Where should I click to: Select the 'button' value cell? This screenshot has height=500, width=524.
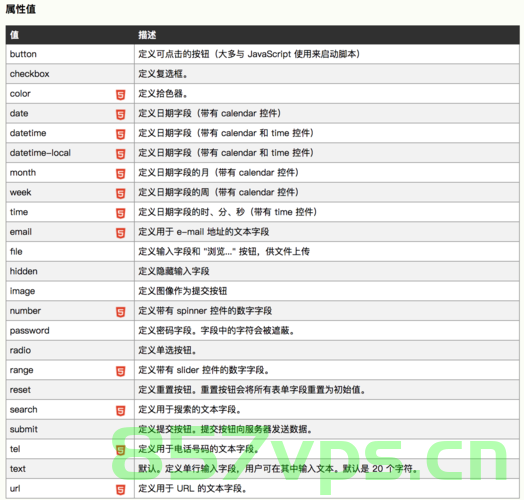click(70, 54)
